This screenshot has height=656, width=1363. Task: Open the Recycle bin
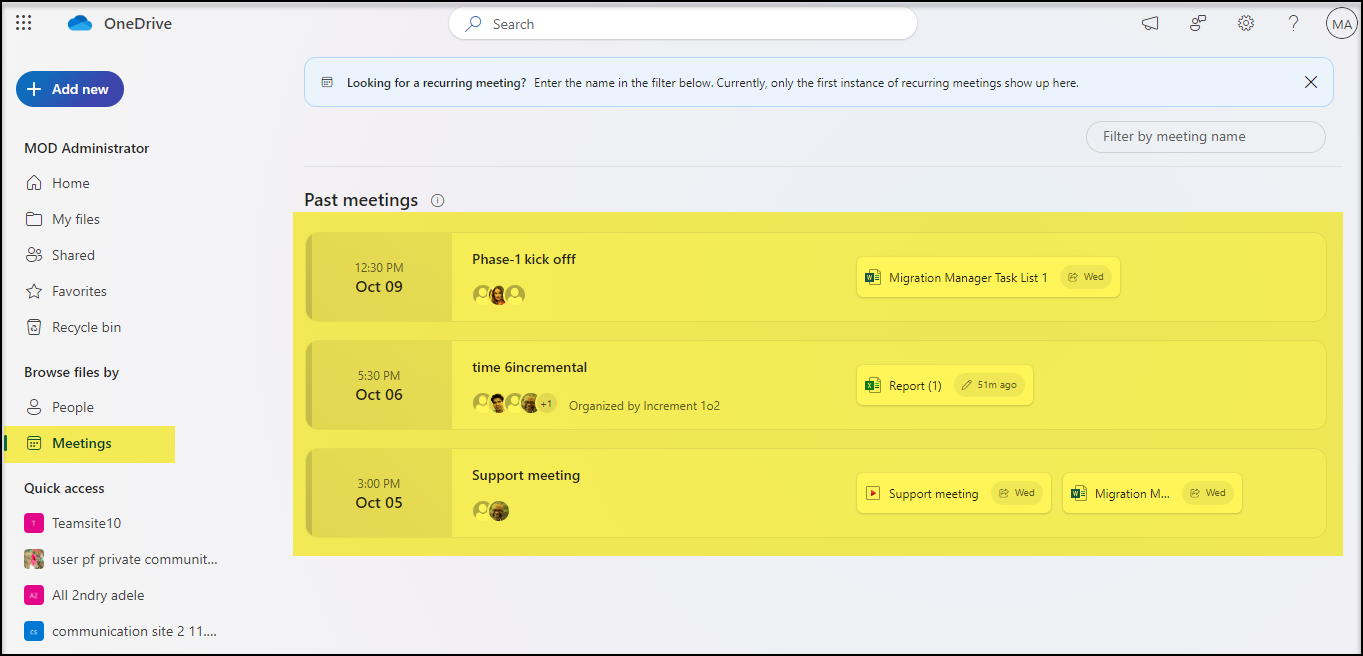(86, 327)
